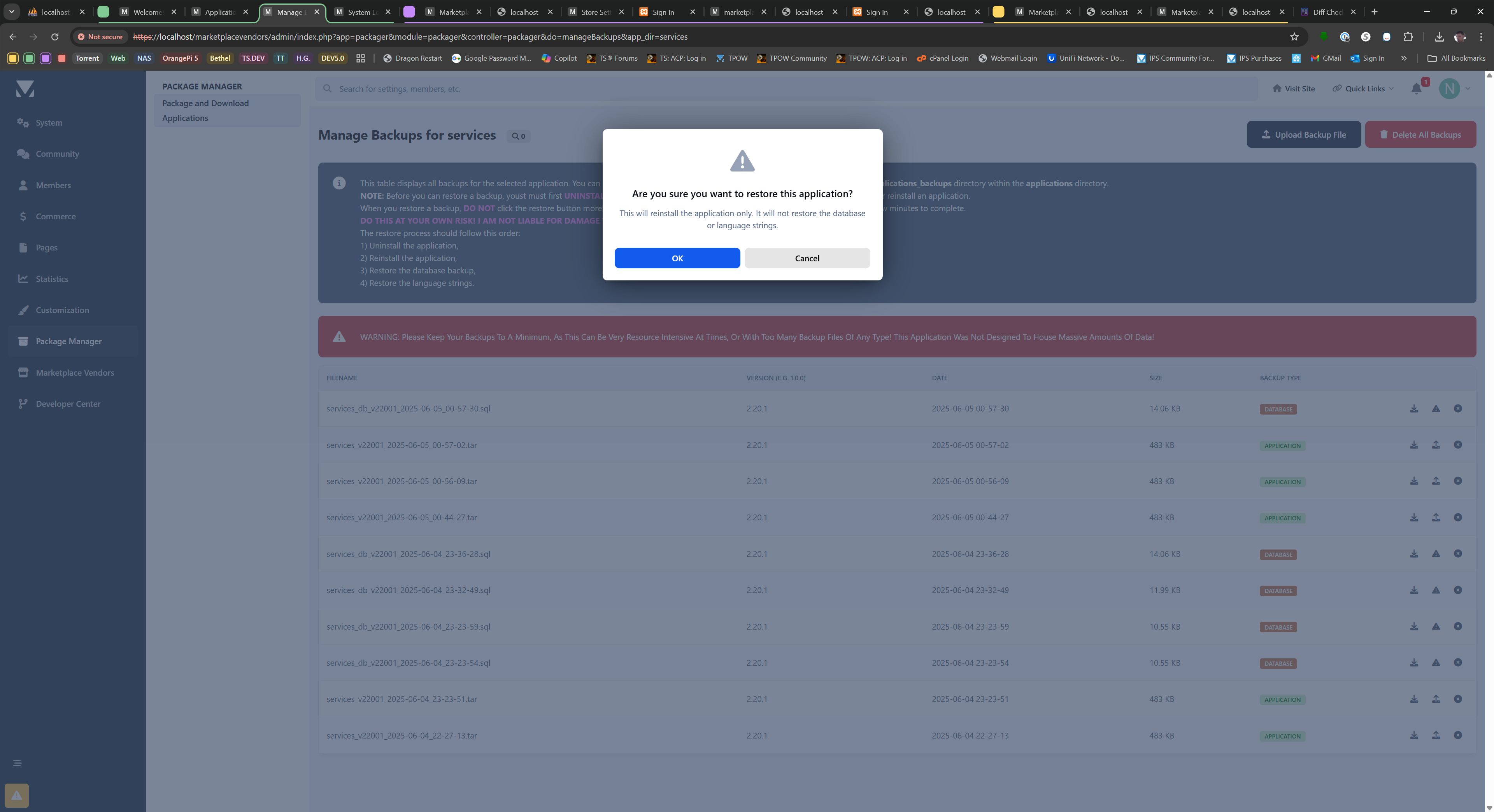The image size is (1494, 812).
Task: Expand Quick Links dropdown
Action: [x=1363, y=89]
